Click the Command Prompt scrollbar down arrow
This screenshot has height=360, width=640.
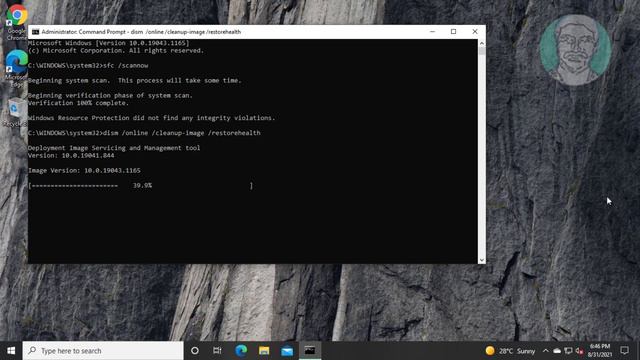tap(482, 260)
